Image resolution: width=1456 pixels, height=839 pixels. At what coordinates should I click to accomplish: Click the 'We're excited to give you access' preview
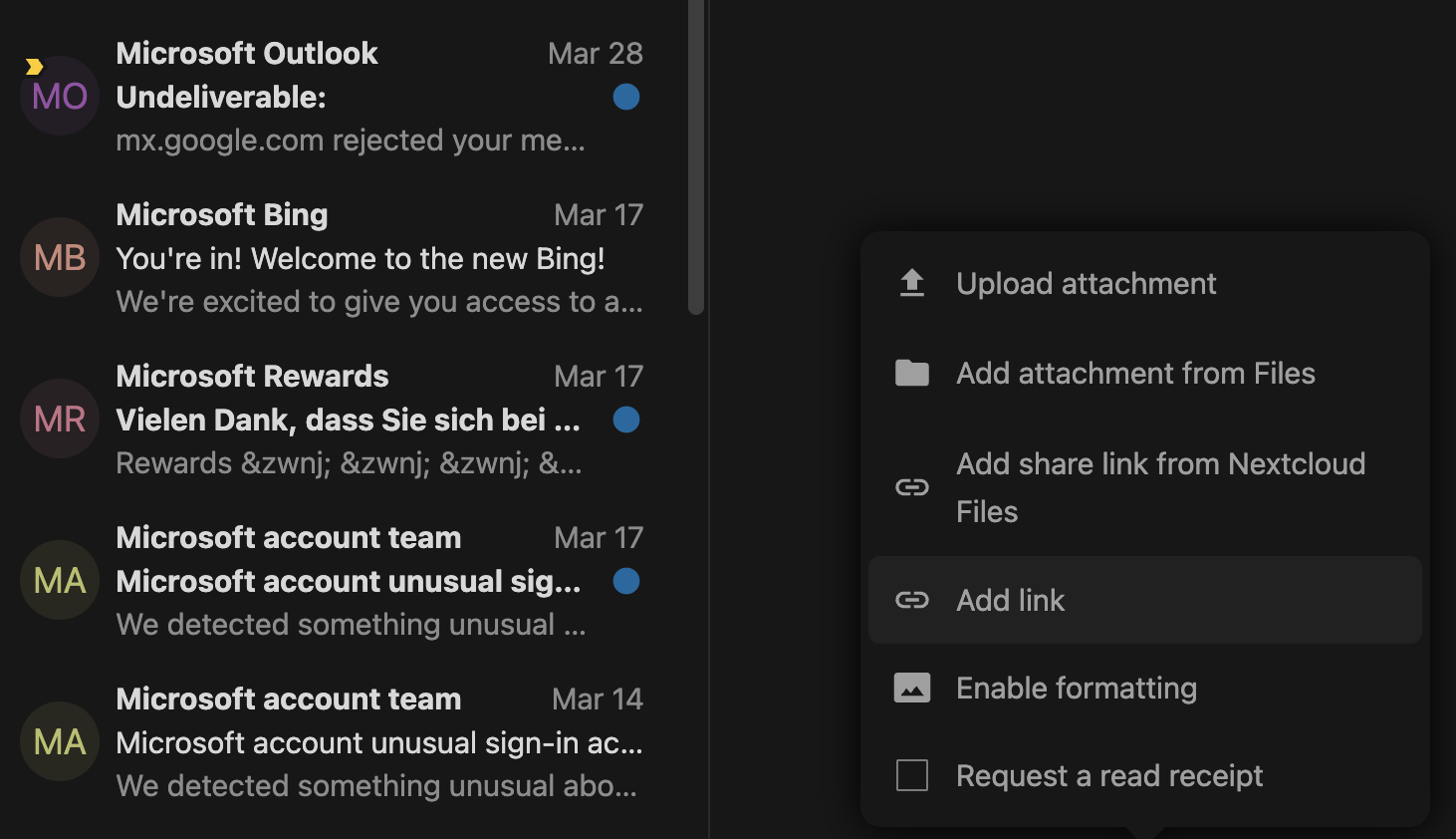coord(379,302)
